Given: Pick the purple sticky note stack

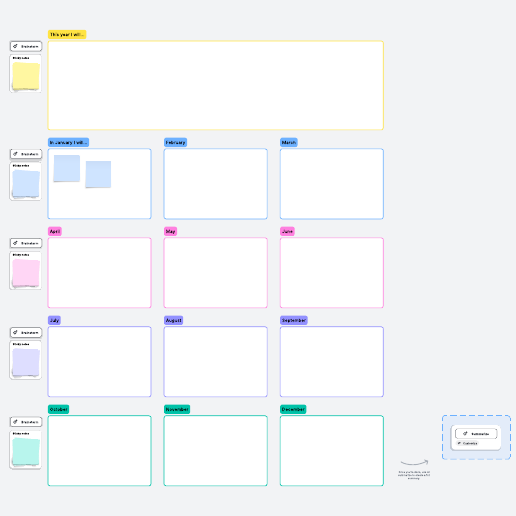Looking at the screenshot, I should click(x=26, y=362).
